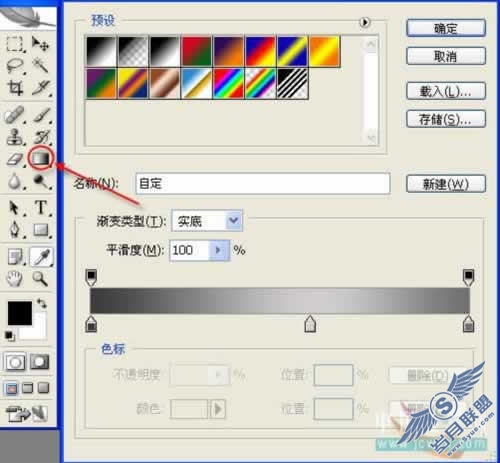Select the Magic Wand tool
The image size is (500, 463).
(x=40, y=65)
